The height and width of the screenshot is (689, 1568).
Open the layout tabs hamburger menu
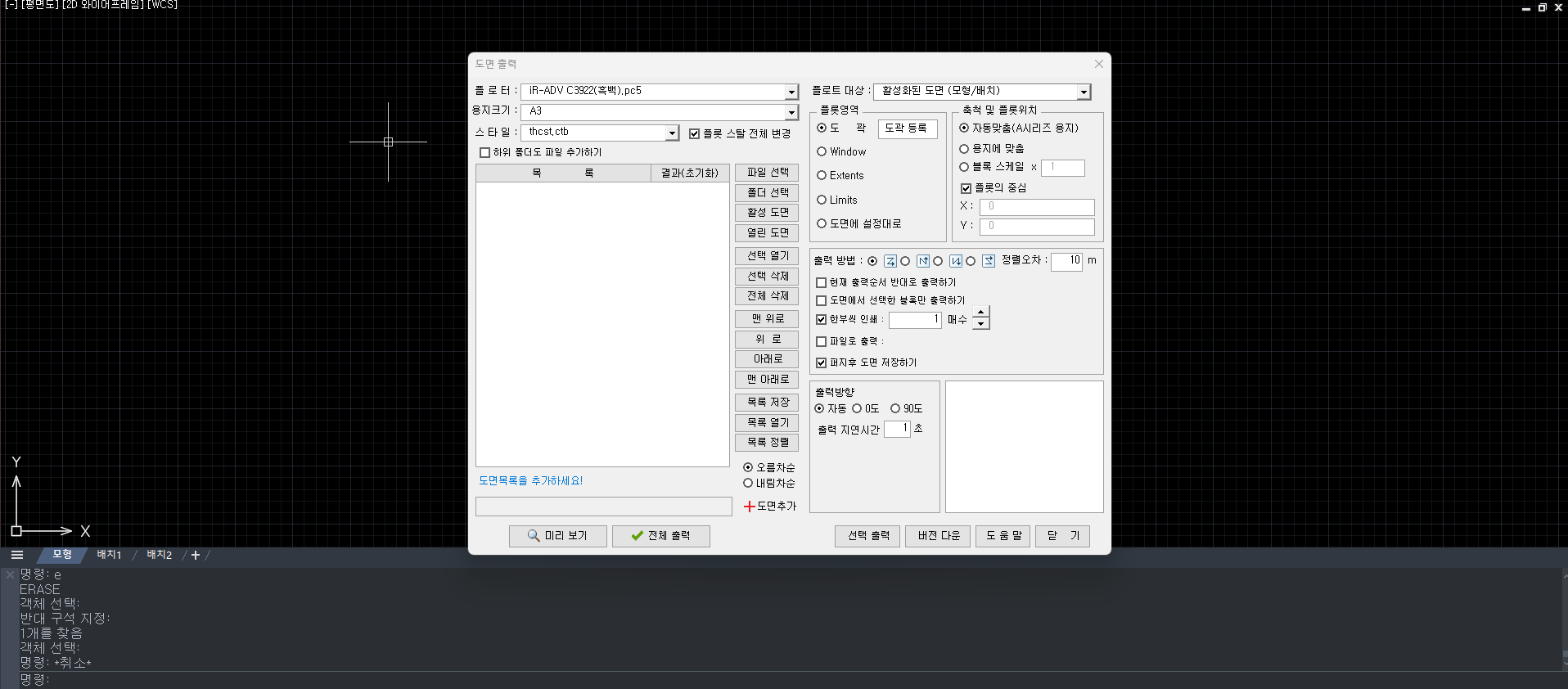(x=17, y=555)
